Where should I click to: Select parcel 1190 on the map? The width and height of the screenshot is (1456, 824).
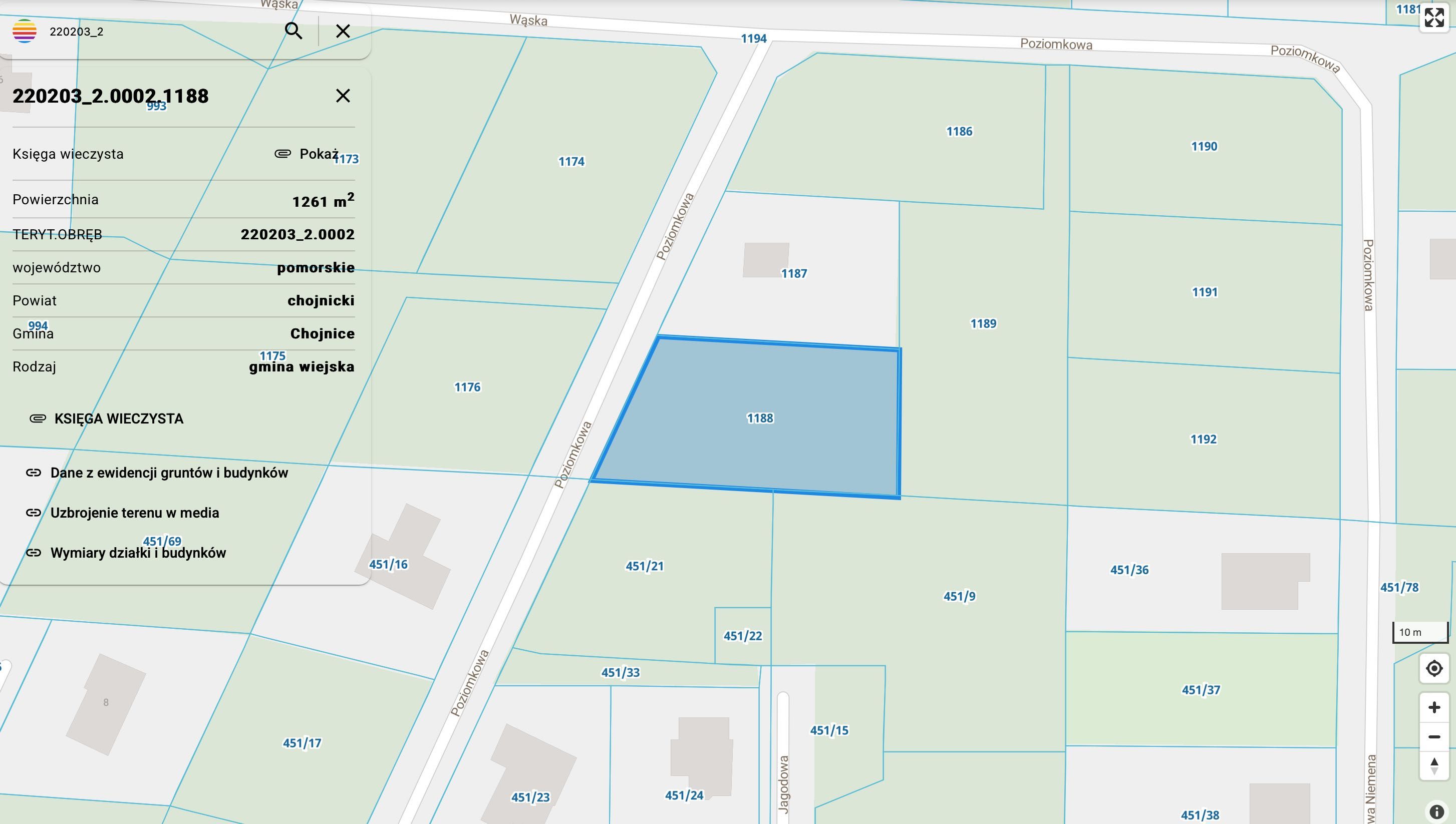pyautogui.click(x=1204, y=147)
